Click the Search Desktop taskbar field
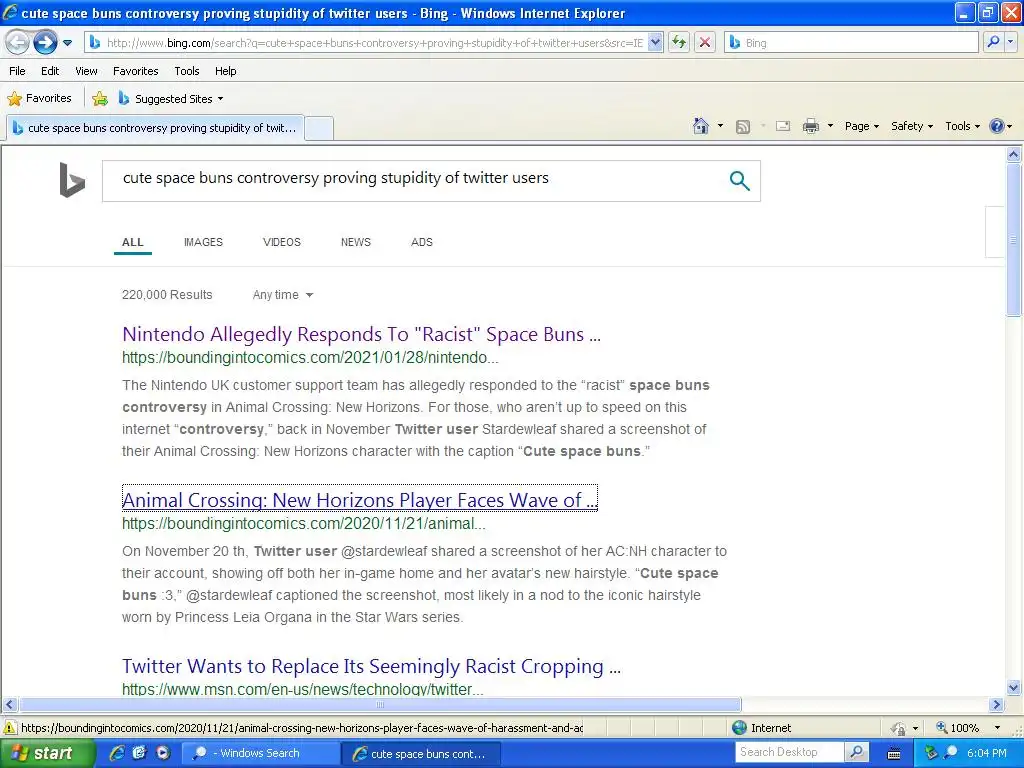 pos(790,752)
